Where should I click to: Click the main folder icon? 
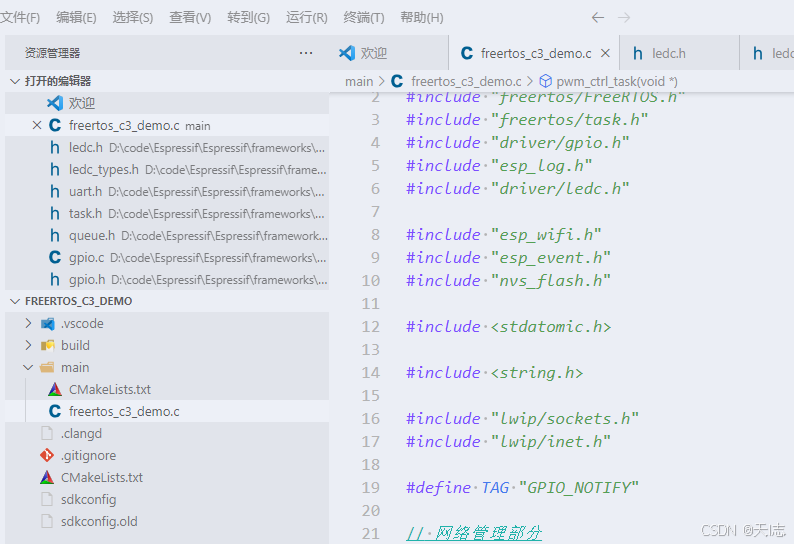(48, 367)
